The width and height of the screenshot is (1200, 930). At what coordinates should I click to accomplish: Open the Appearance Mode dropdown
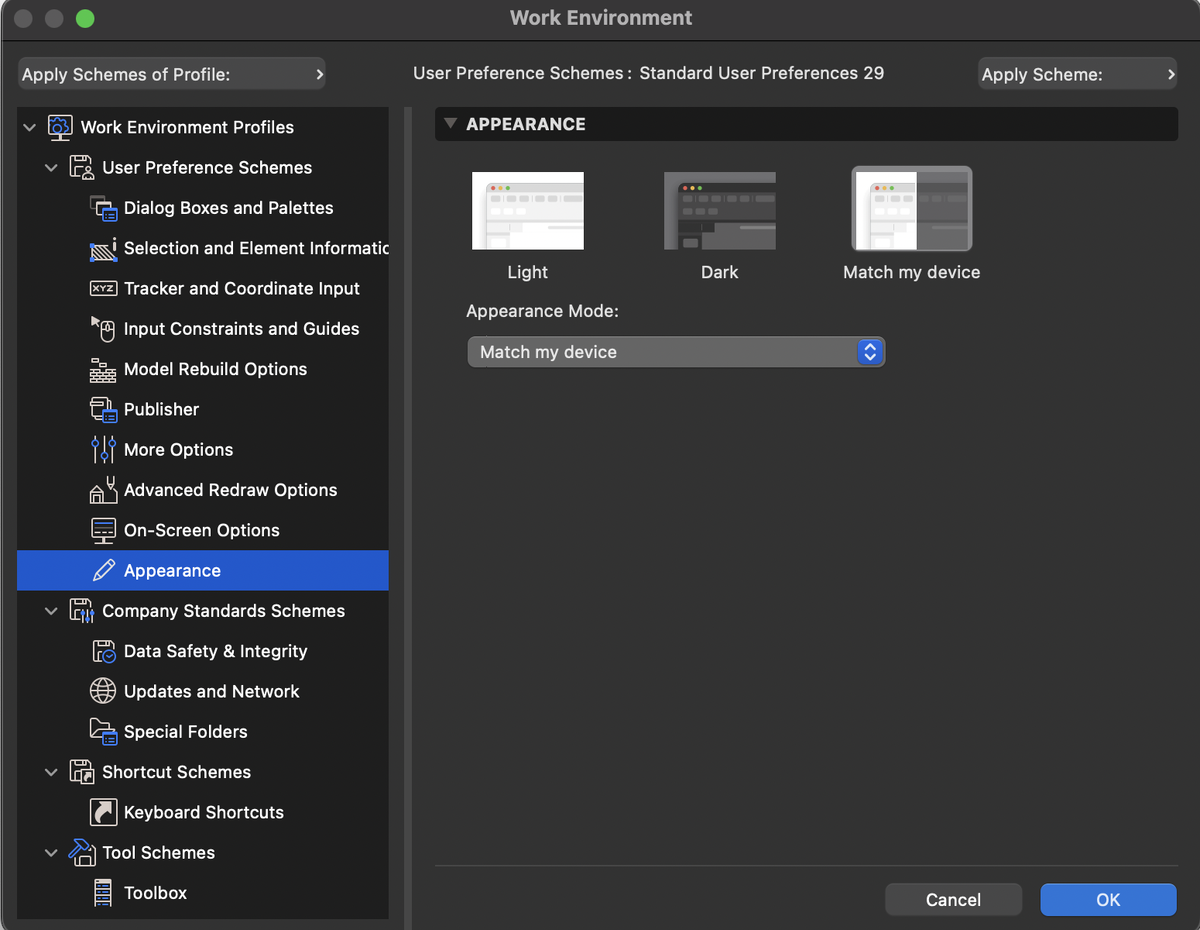tap(676, 352)
